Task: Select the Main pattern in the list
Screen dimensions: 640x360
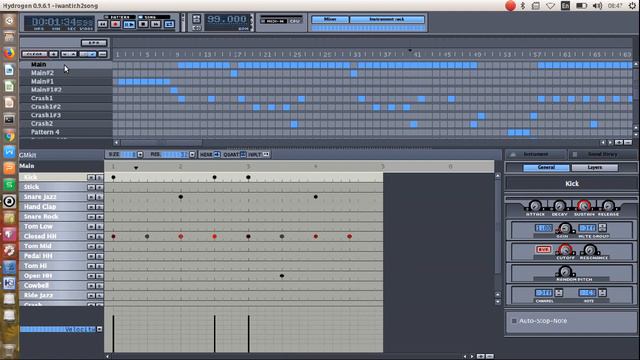Action: coord(66,64)
